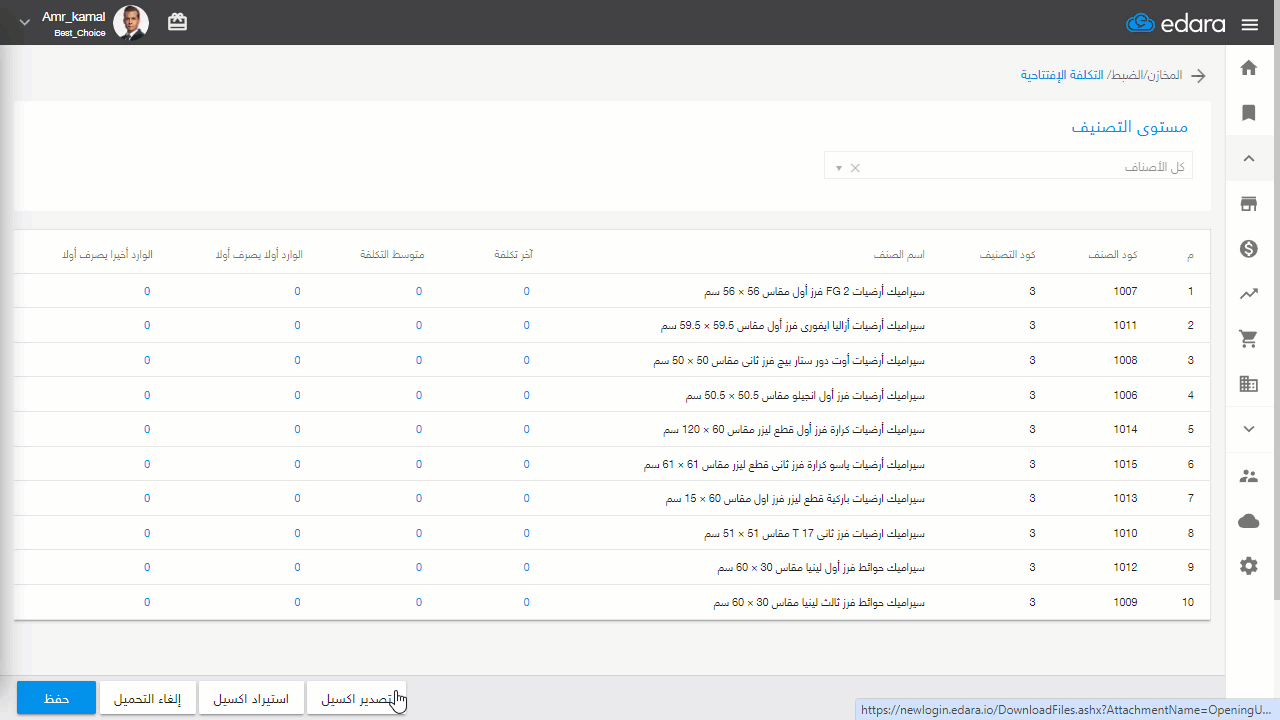Open the dollar accounting sidebar icon
The width and height of the screenshot is (1280, 720).
(1248, 249)
